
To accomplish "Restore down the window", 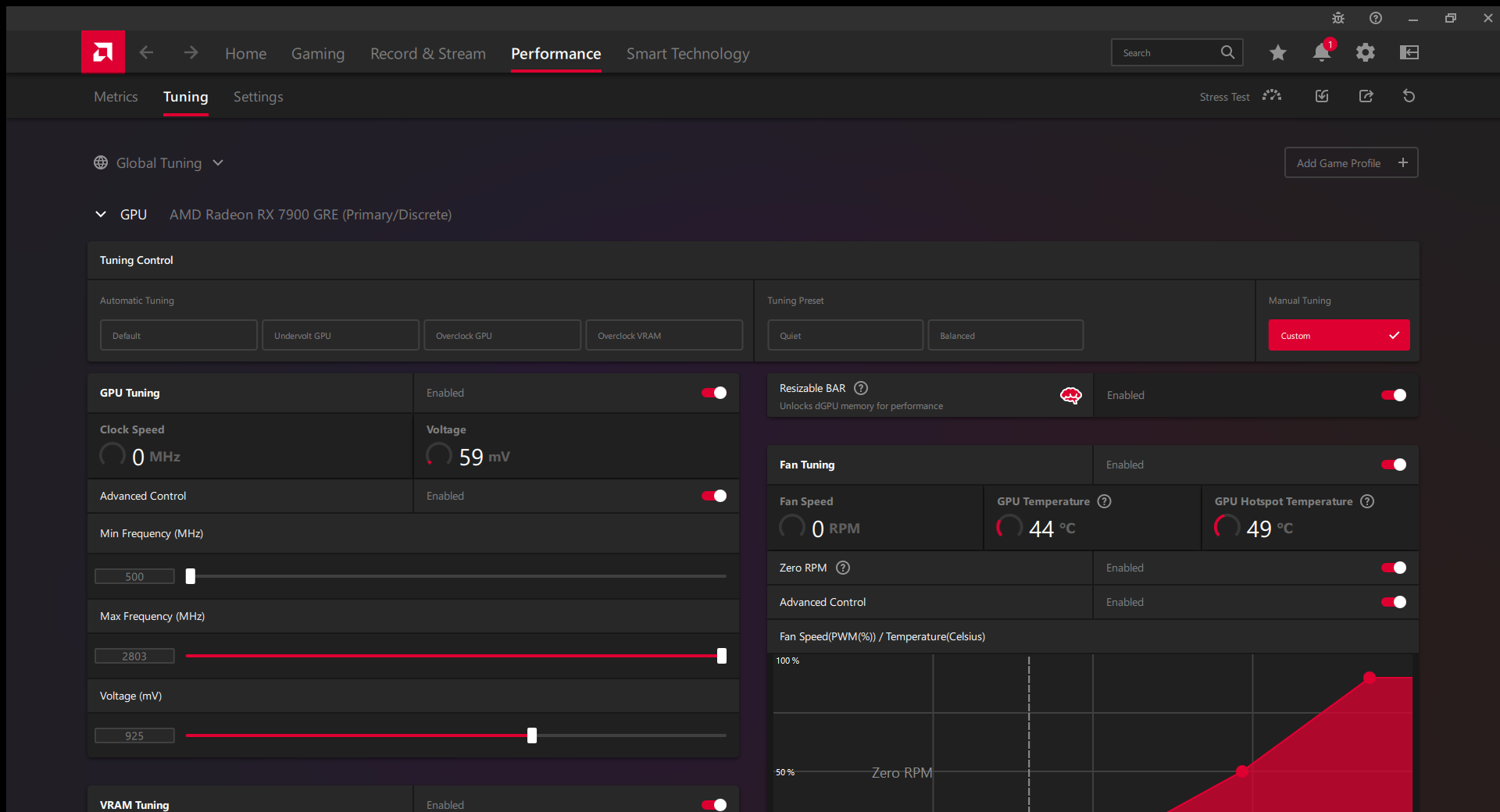I will pyautogui.click(x=1450, y=18).
